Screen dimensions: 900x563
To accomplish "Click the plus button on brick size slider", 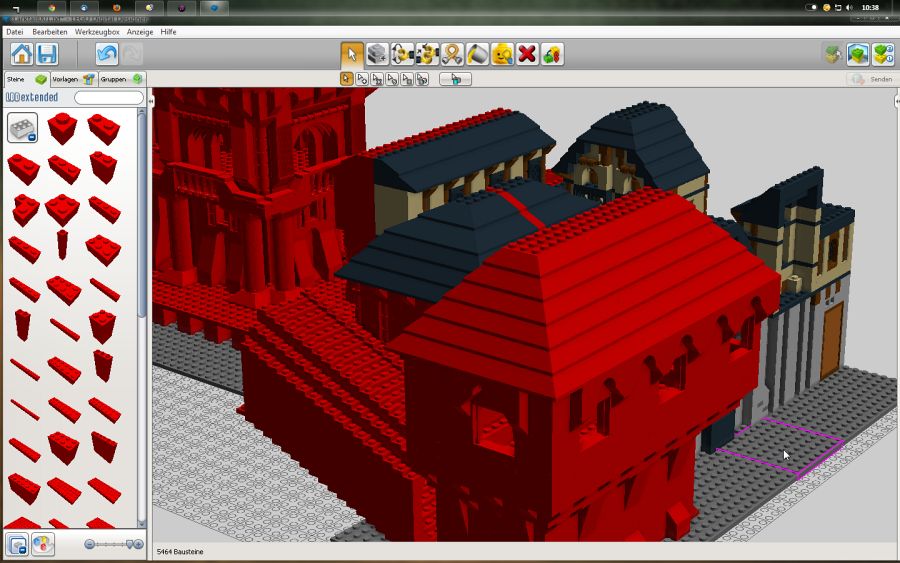I will 138,544.
